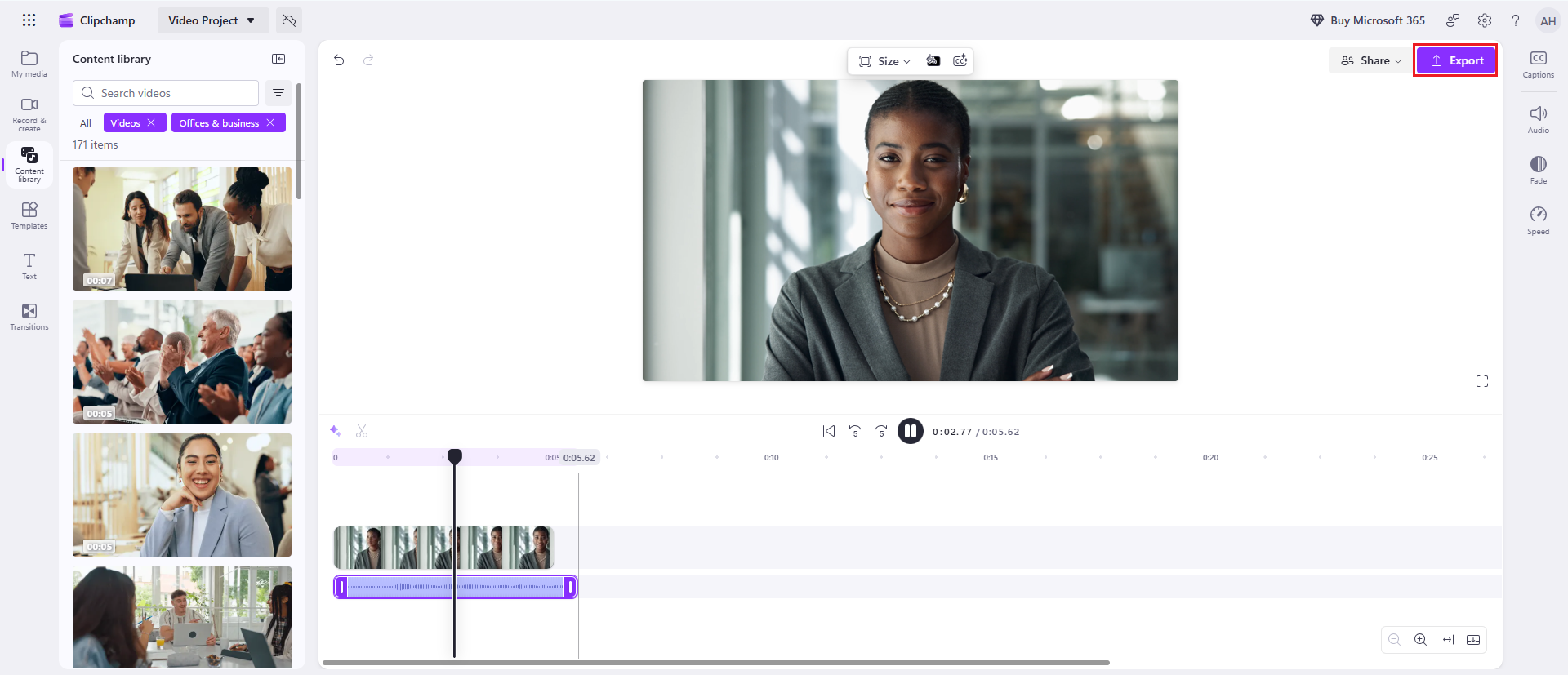Click the Split scissors icon
Viewport: 1568px width, 675px height.
pos(362,431)
